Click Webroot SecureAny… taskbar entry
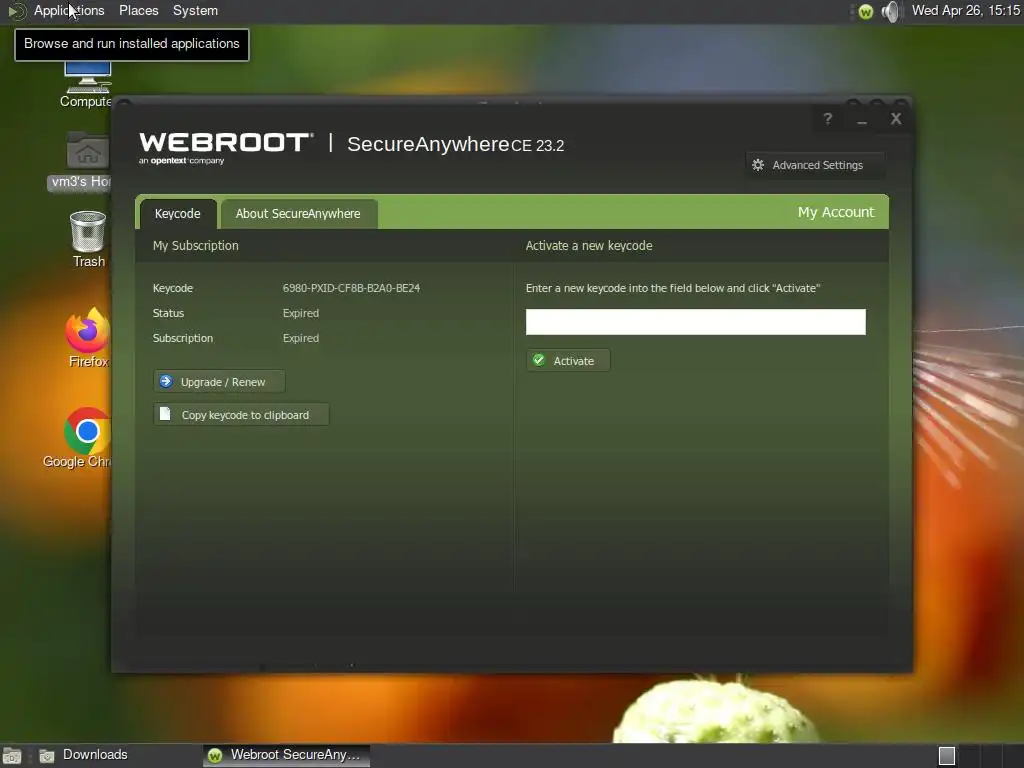1024x768 pixels. (x=286, y=755)
